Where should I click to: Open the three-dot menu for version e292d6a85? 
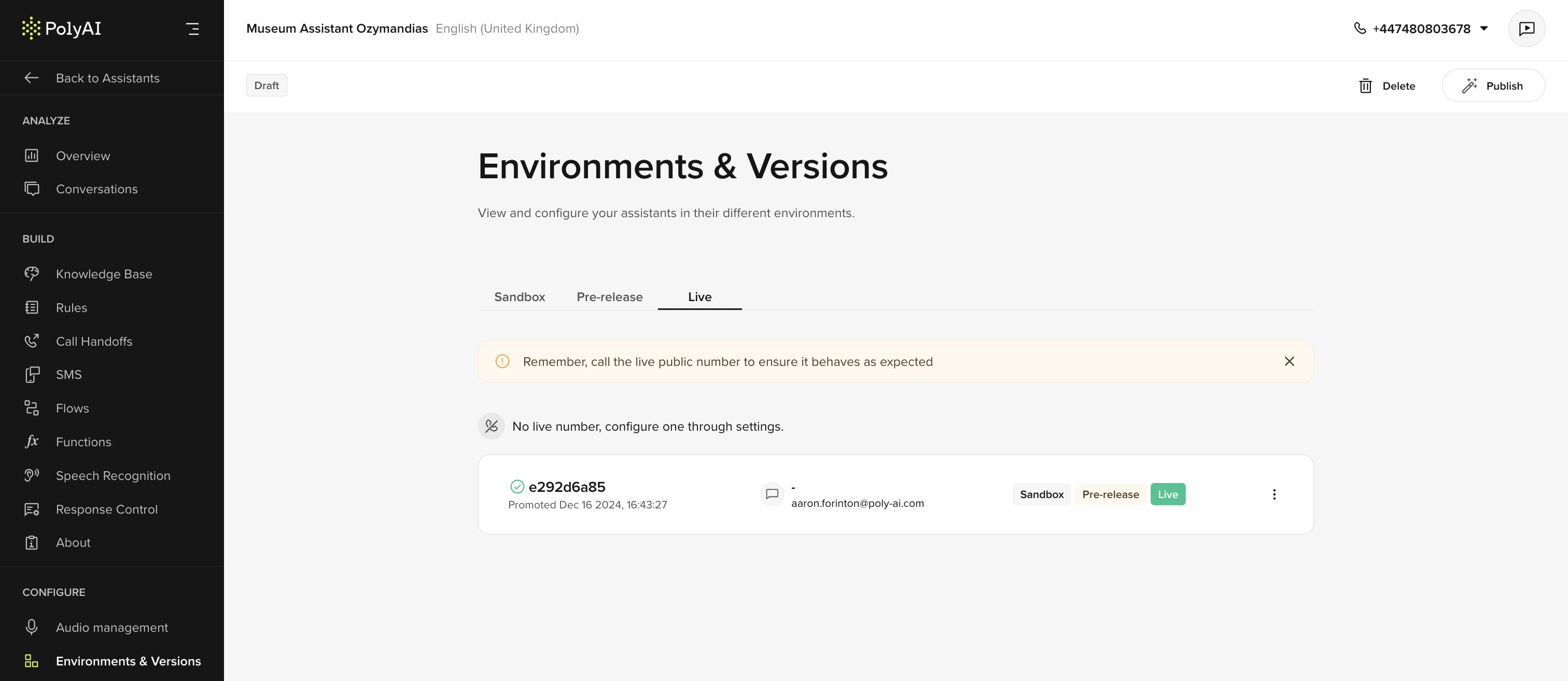[1274, 494]
